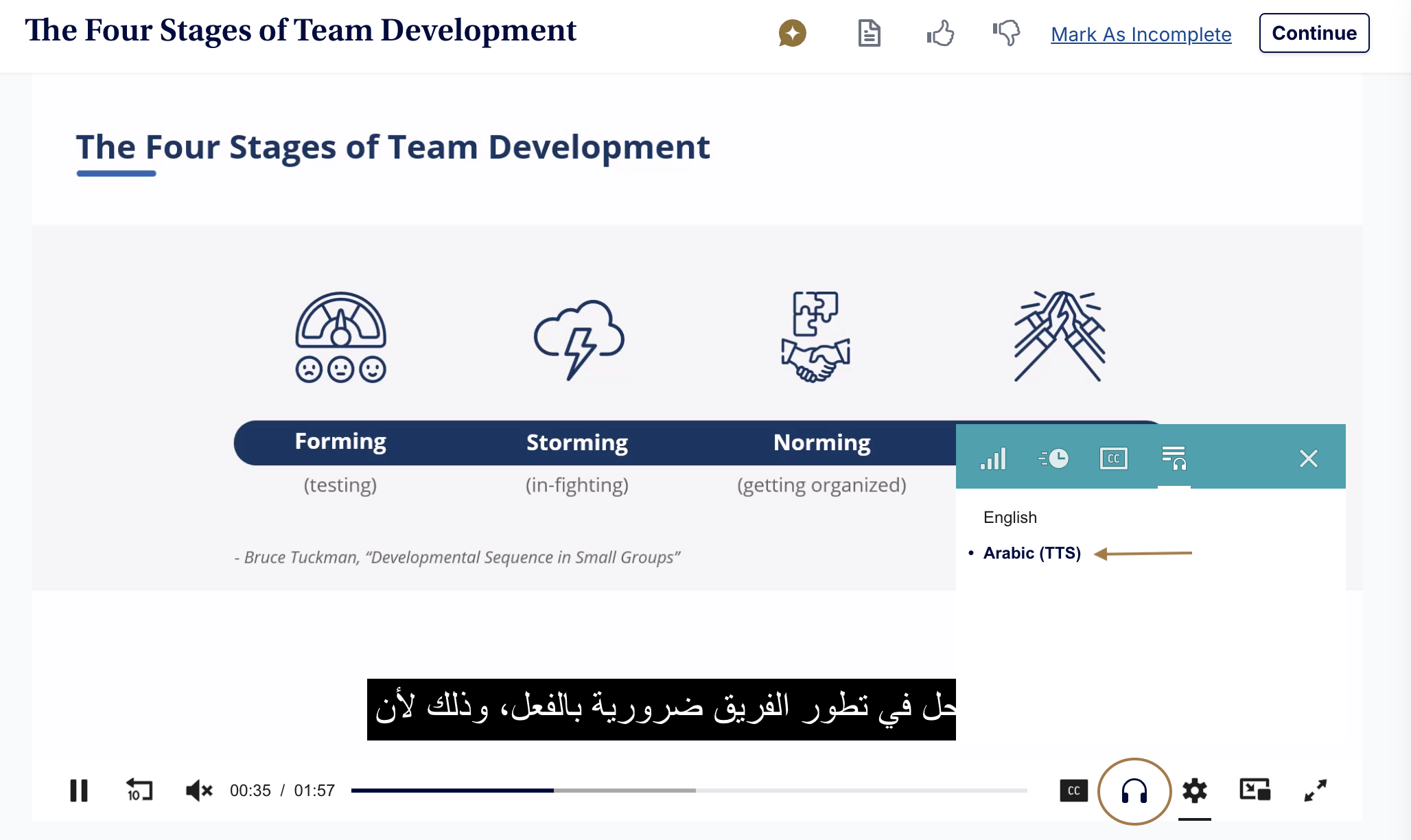Open player settings gear
This screenshot has height=840, width=1411.
coord(1194,791)
